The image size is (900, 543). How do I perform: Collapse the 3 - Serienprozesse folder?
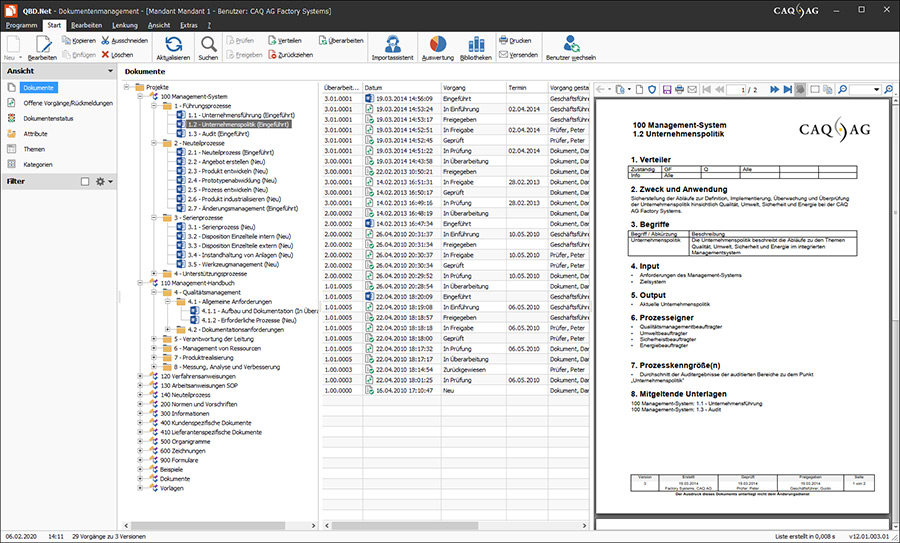[x=153, y=217]
